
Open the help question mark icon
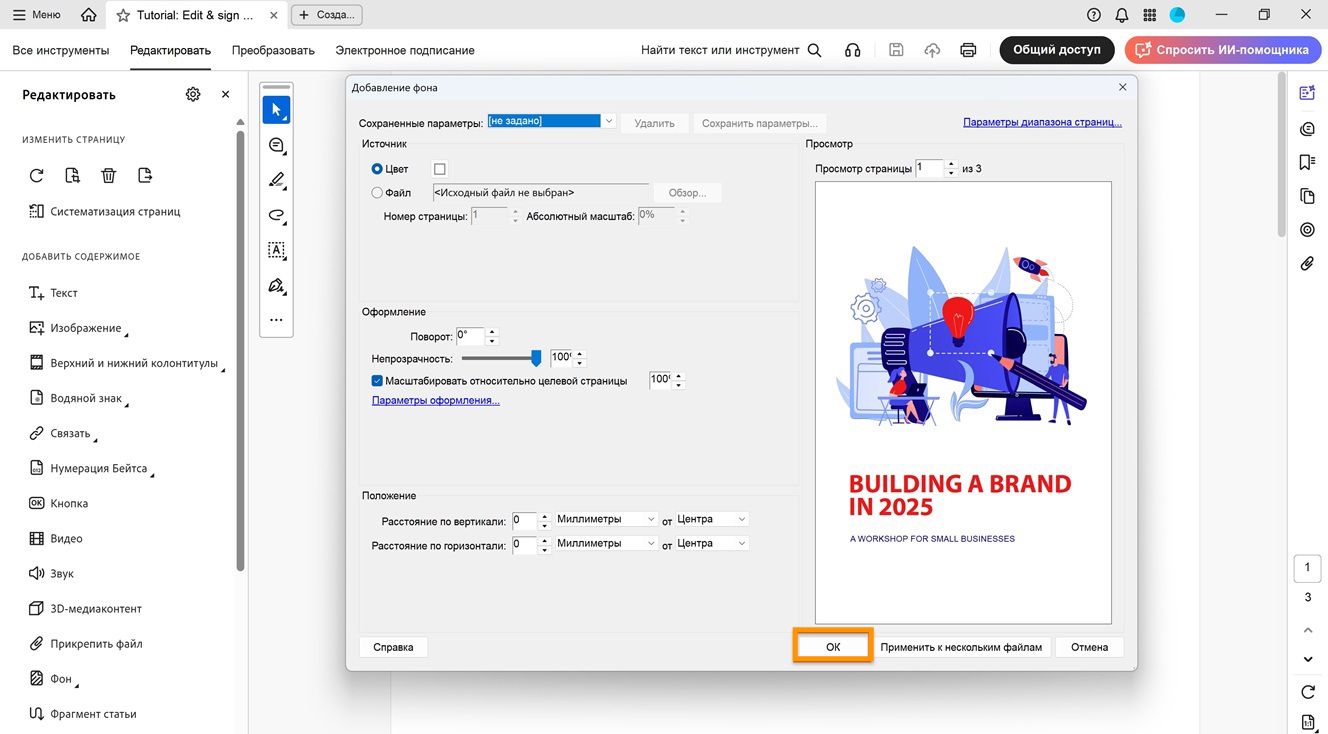pos(1094,15)
